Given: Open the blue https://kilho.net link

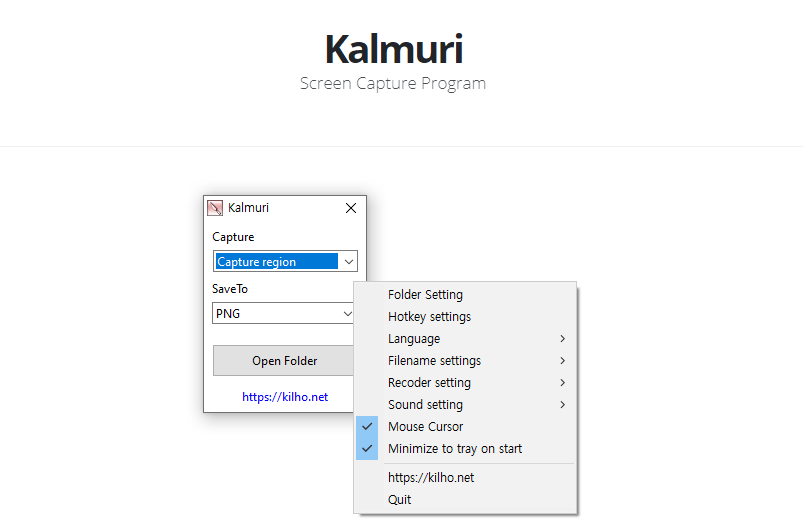Looking at the screenshot, I should coord(285,397).
